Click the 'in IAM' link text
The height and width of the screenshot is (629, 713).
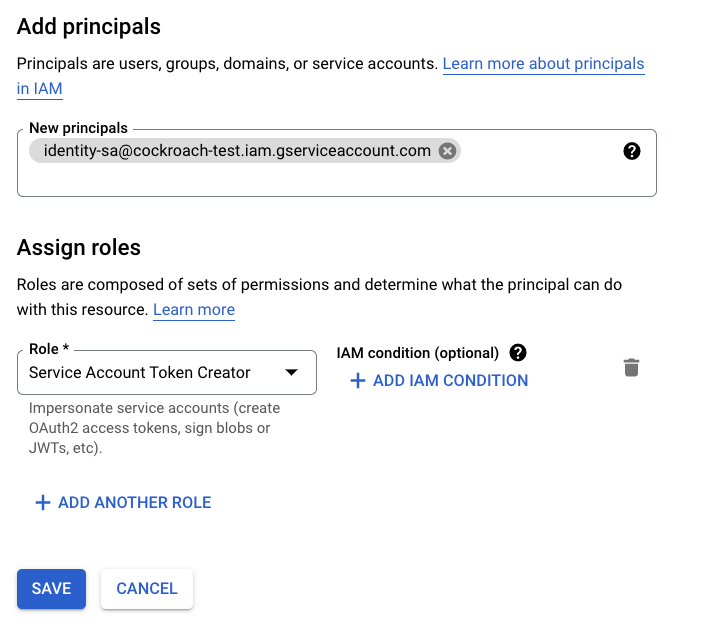click(x=40, y=89)
